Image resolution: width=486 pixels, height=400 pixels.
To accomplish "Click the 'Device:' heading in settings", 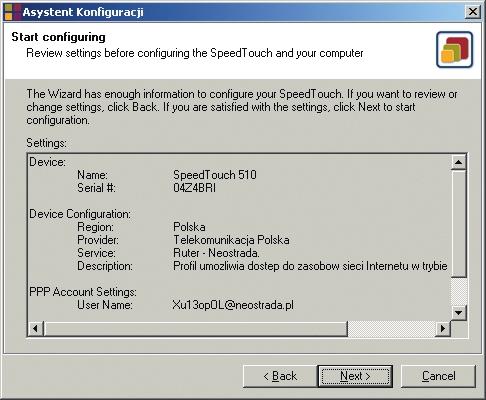I will pos(47,162).
